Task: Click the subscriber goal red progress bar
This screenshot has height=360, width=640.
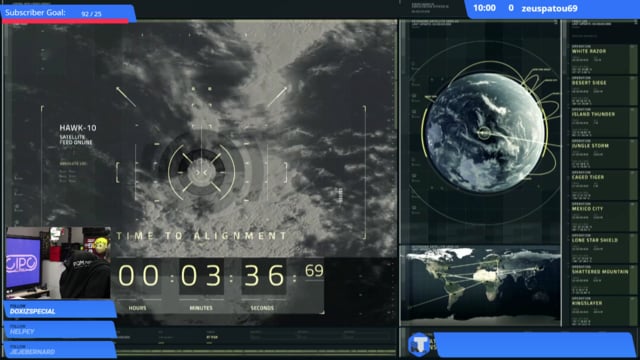Action: click(65, 21)
